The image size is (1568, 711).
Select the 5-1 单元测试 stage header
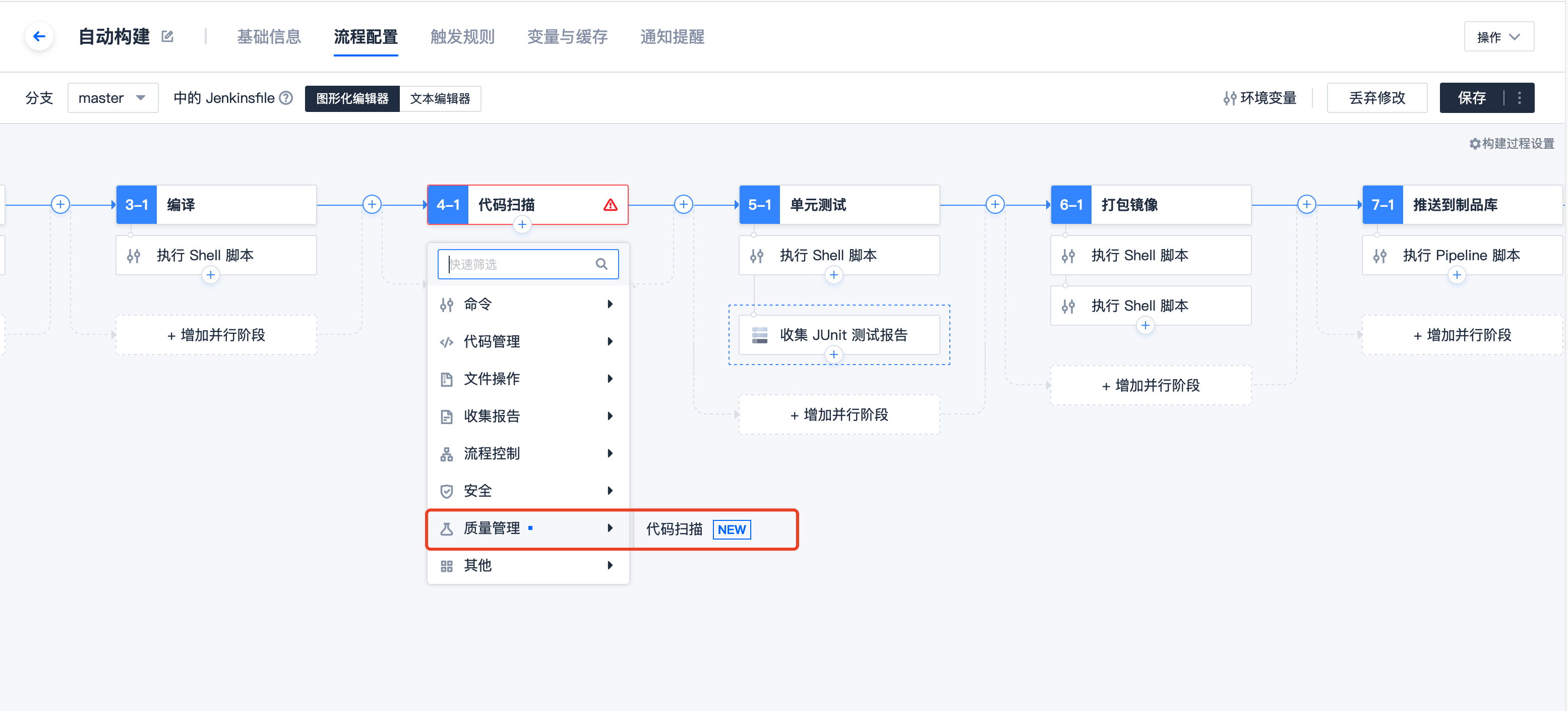(839, 205)
